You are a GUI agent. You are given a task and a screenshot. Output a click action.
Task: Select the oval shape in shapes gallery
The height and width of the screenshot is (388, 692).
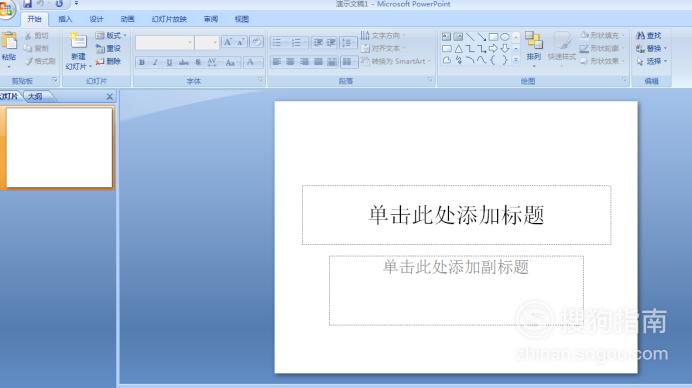click(x=505, y=37)
